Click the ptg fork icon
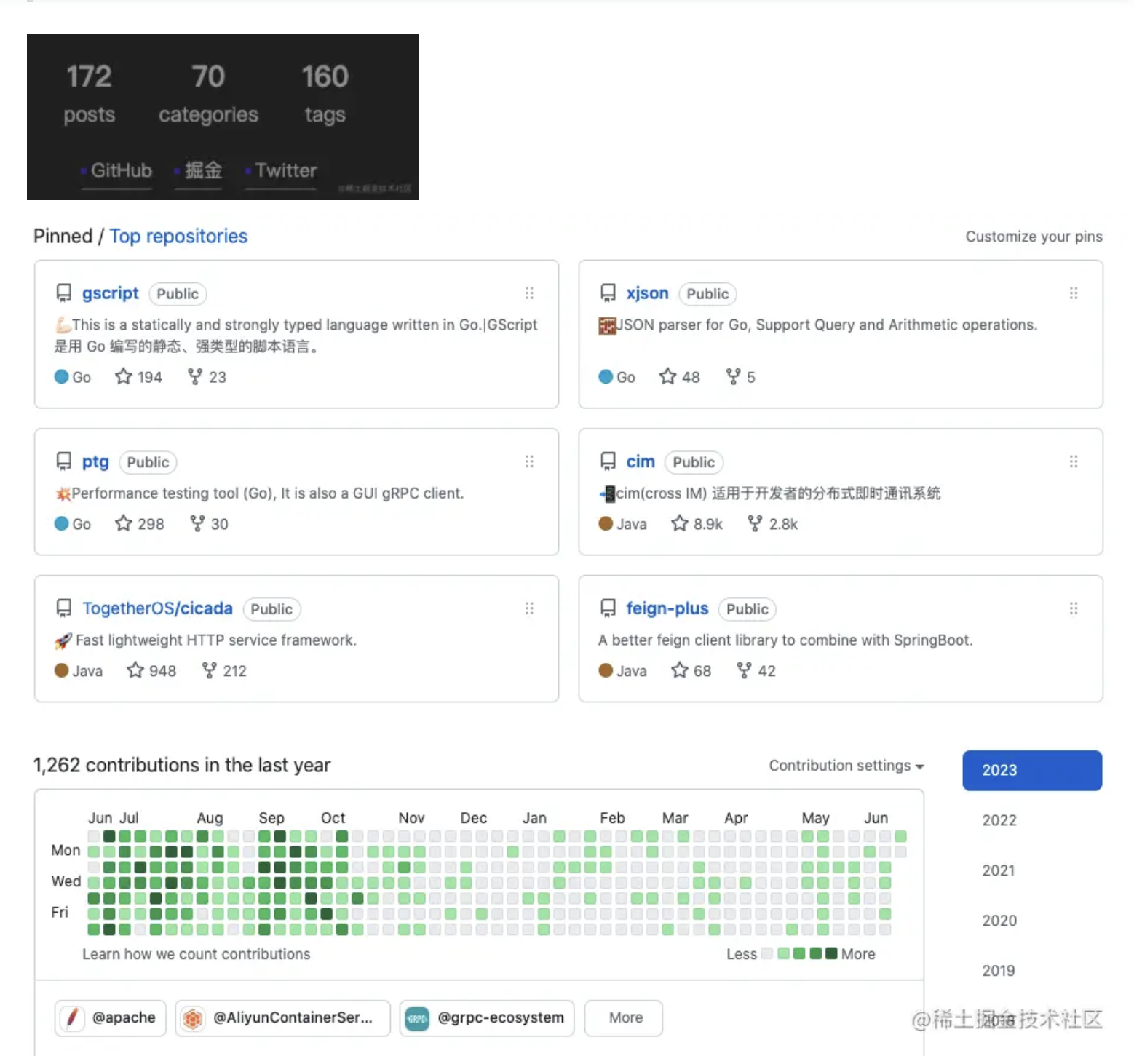The height and width of the screenshot is (1064, 1134). 197,523
